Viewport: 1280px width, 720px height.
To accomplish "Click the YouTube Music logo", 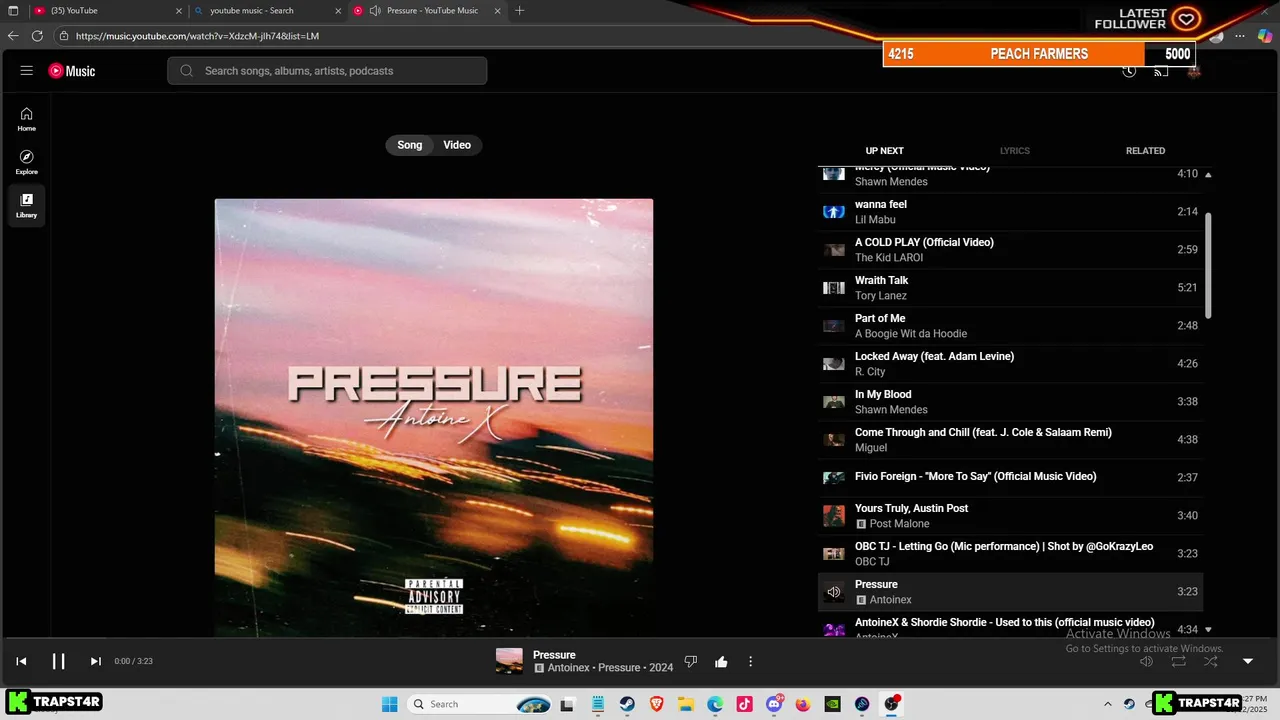I will pyautogui.click(x=72, y=71).
